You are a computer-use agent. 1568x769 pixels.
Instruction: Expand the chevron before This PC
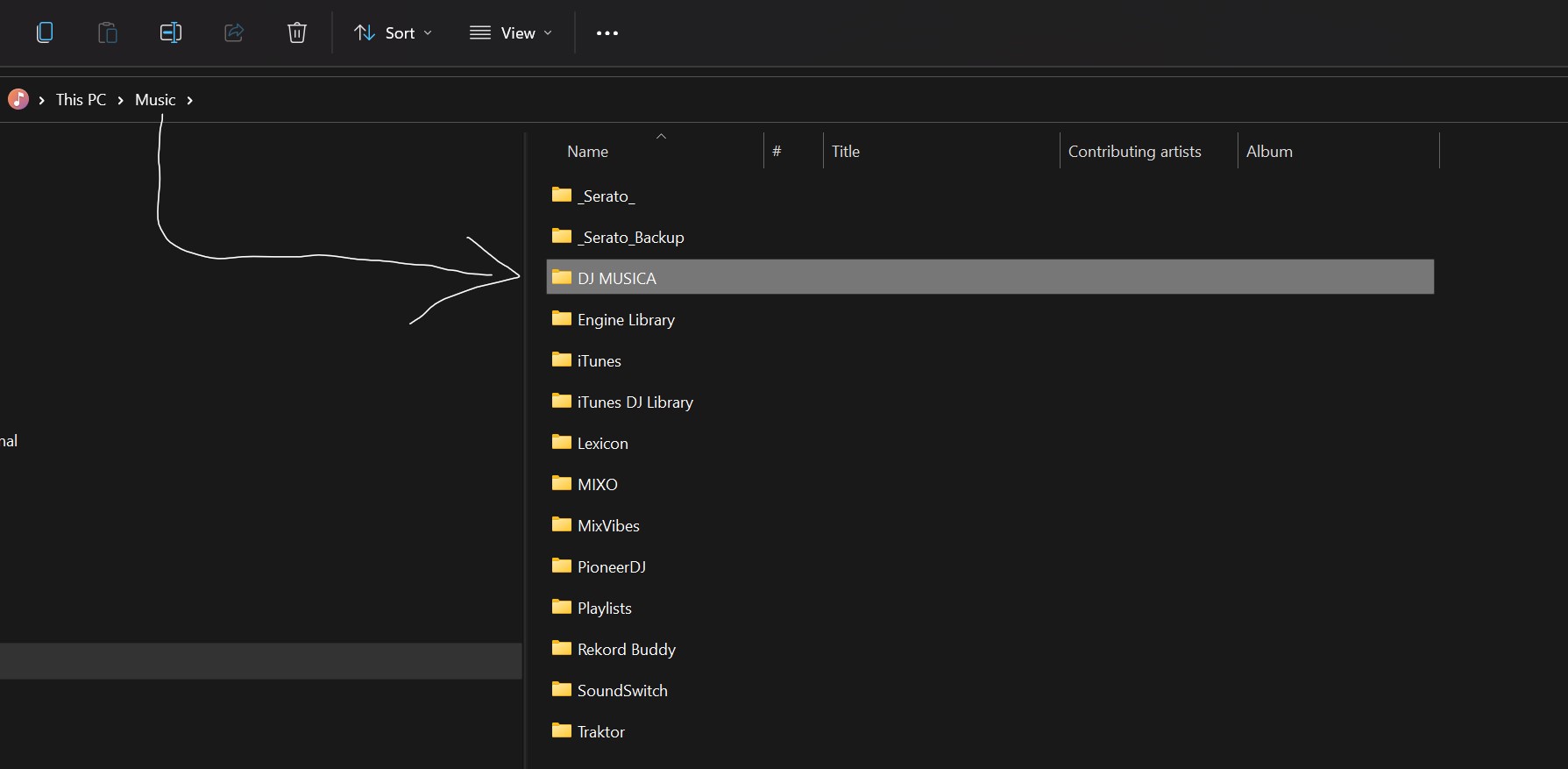41,101
